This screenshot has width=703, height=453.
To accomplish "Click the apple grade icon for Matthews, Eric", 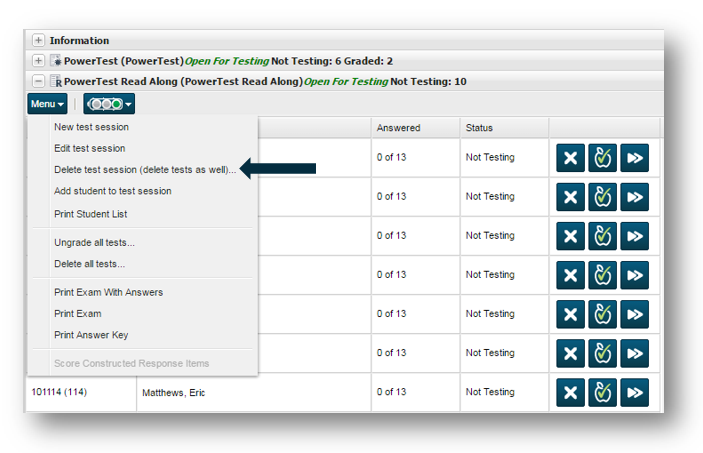I will click(602, 392).
